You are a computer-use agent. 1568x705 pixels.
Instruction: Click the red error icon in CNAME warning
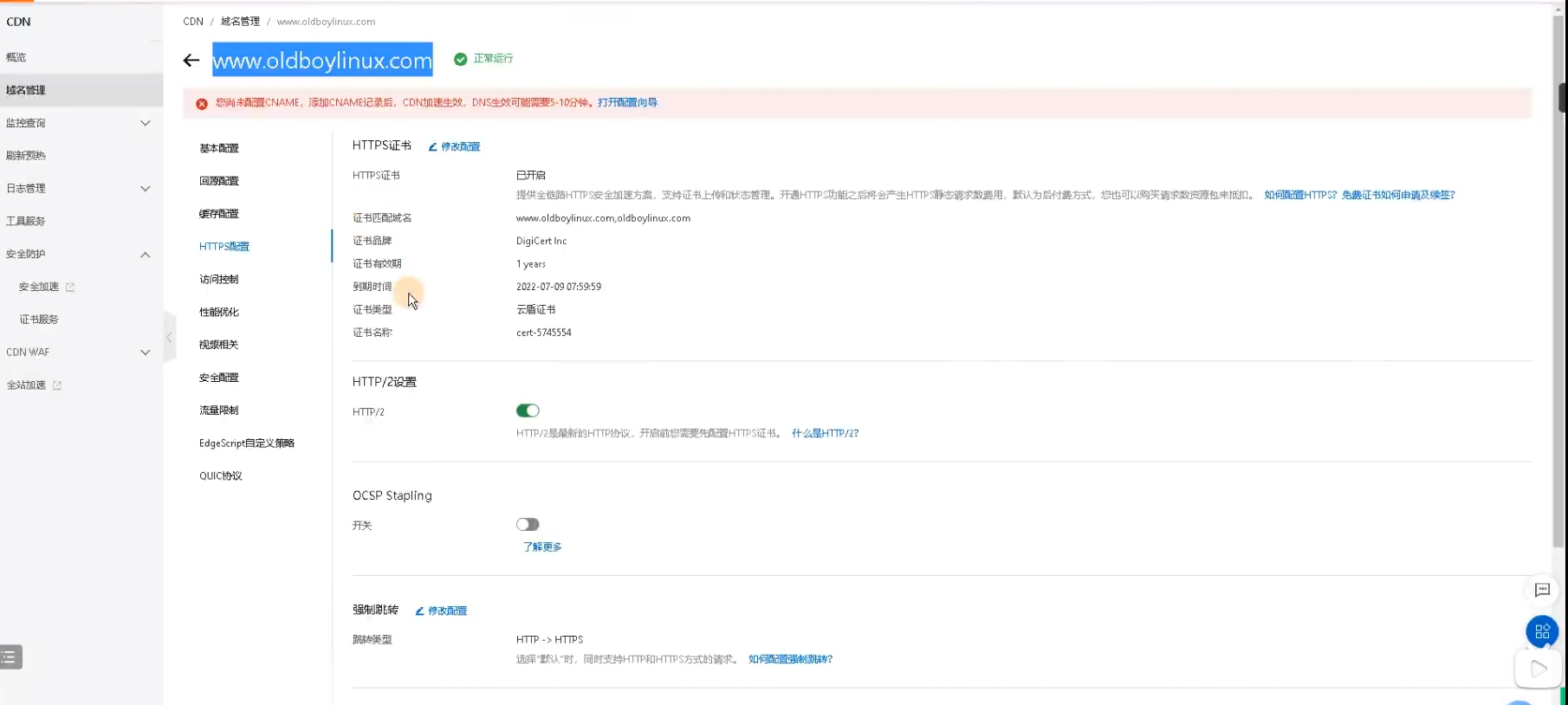(x=202, y=103)
